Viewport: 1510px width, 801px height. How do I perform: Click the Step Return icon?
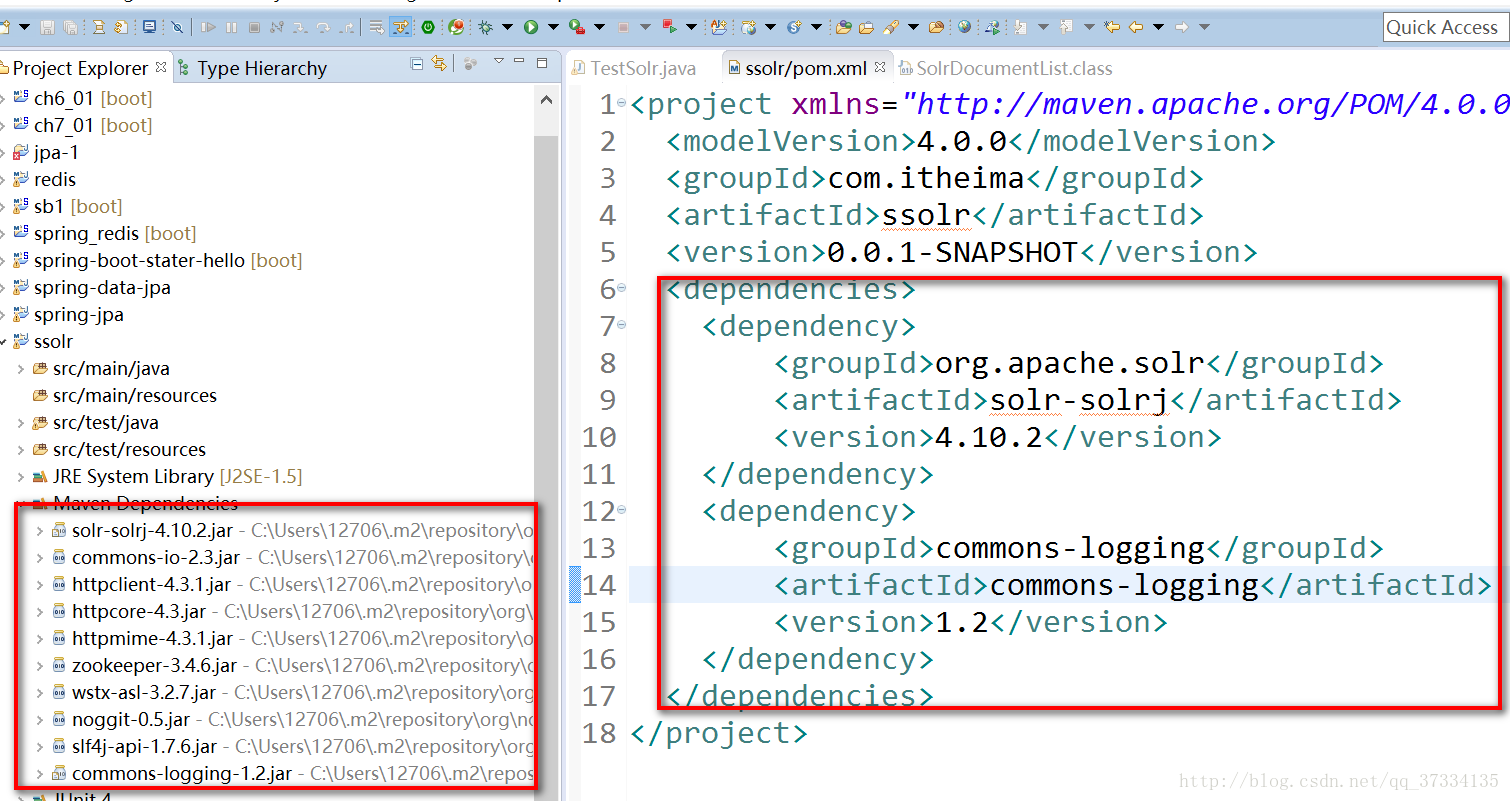(x=346, y=28)
